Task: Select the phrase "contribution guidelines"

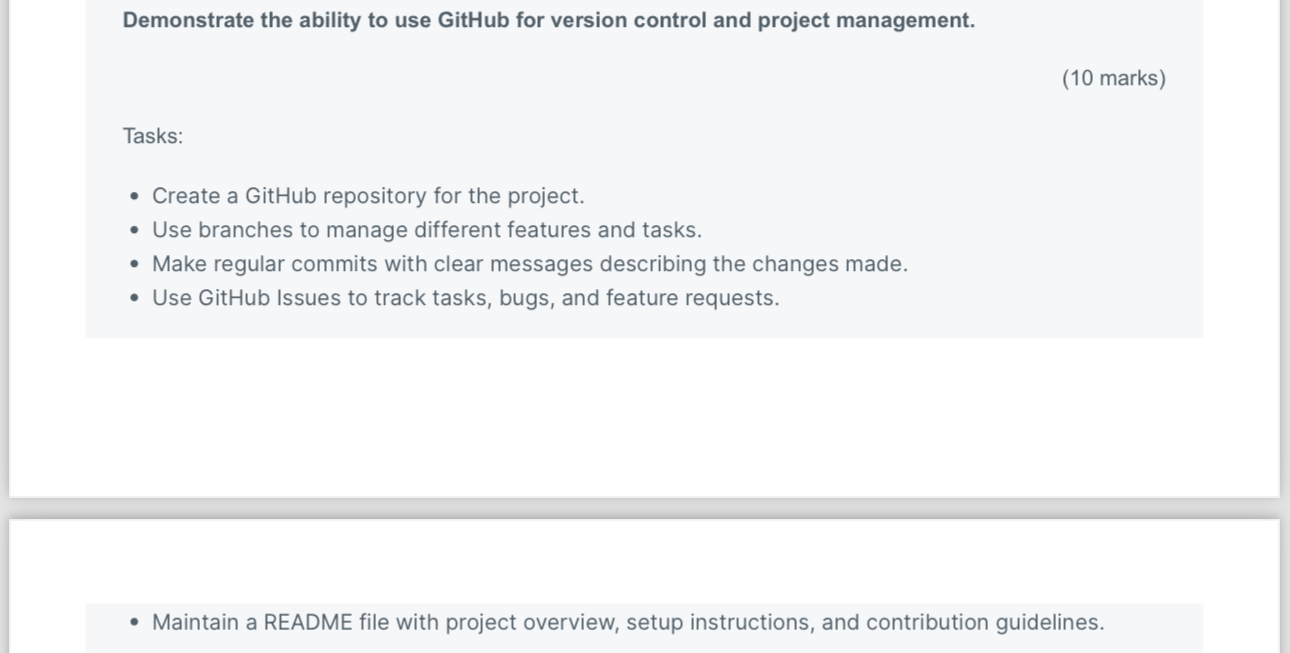Action: point(985,622)
